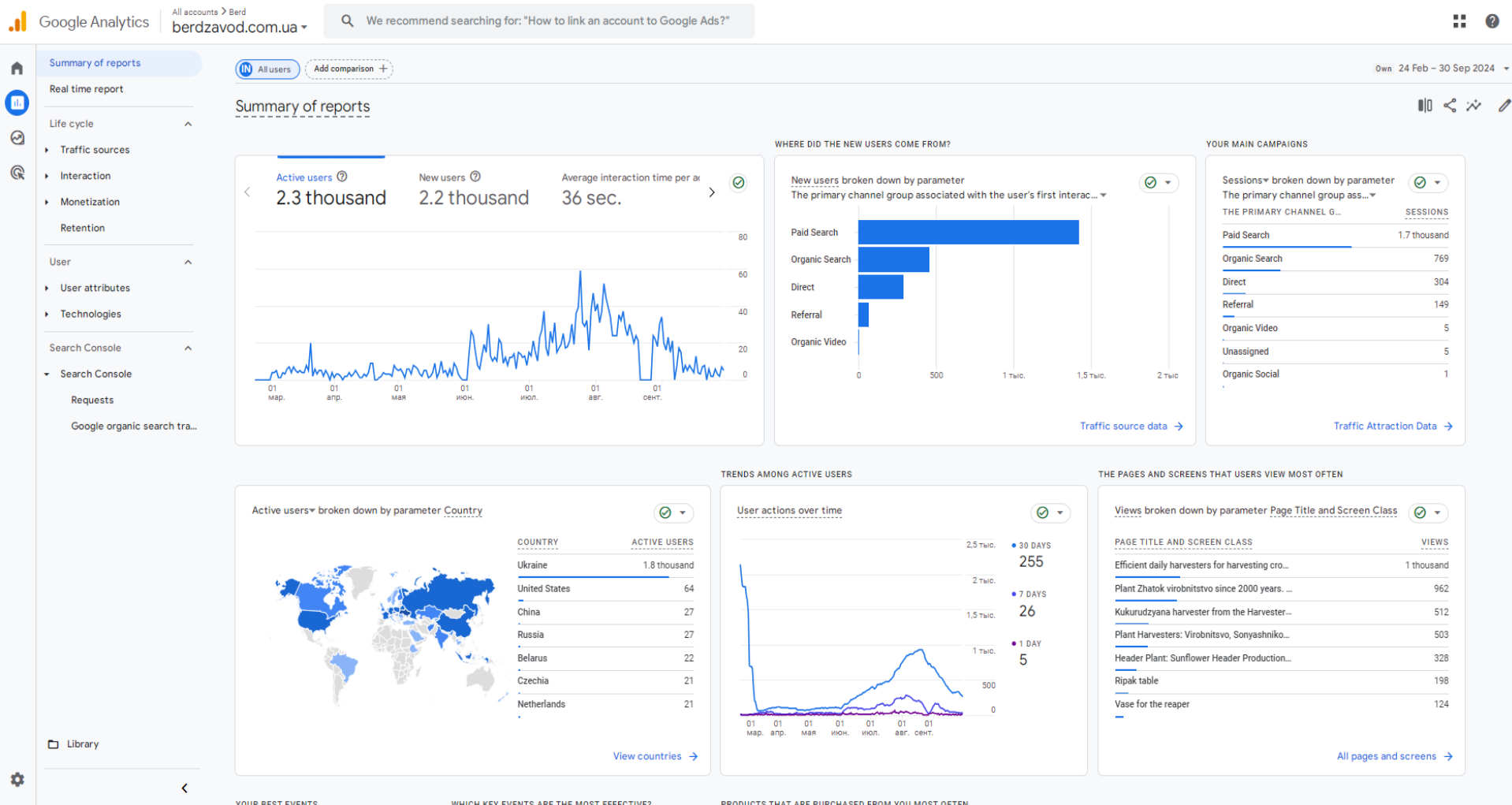The image size is (1512, 805).
Task: Open Traffic Attraction Data link
Action: (1393, 426)
